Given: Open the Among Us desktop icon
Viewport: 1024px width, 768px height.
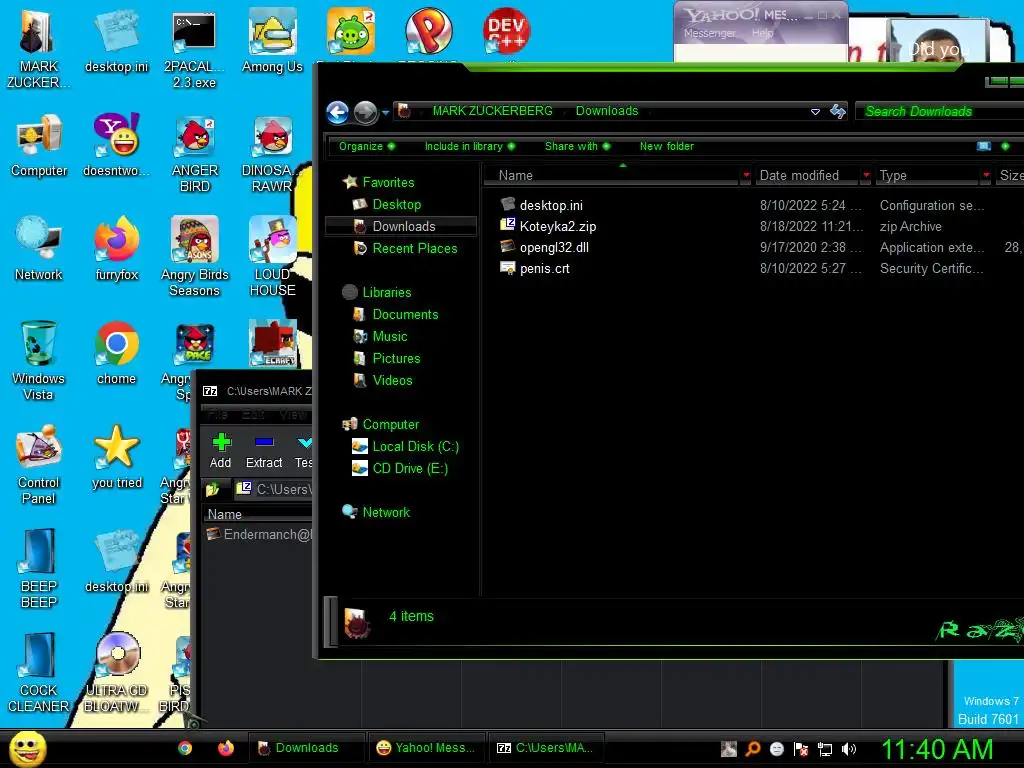Looking at the screenshot, I should [x=272, y=40].
